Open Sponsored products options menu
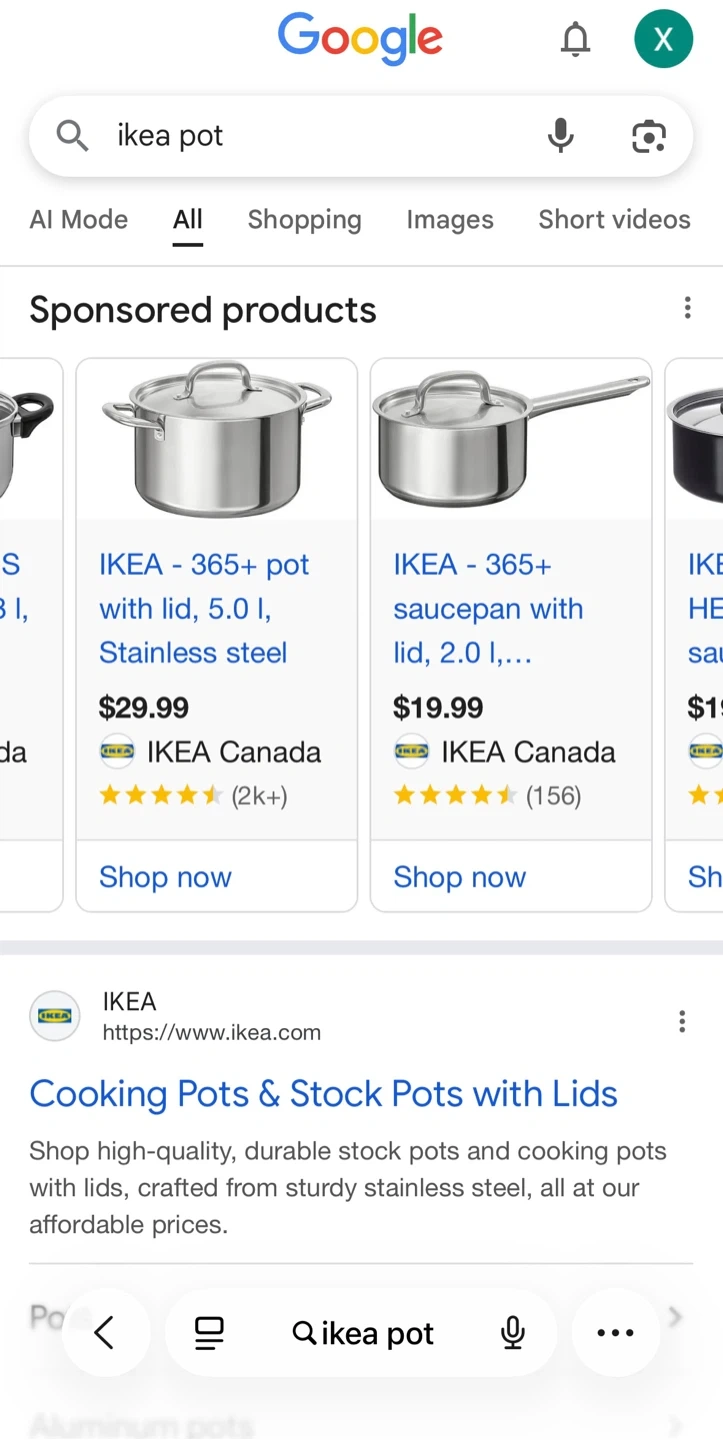This screenshot has width=723, height=1440. pyautogui.click(x=687, y=308)
